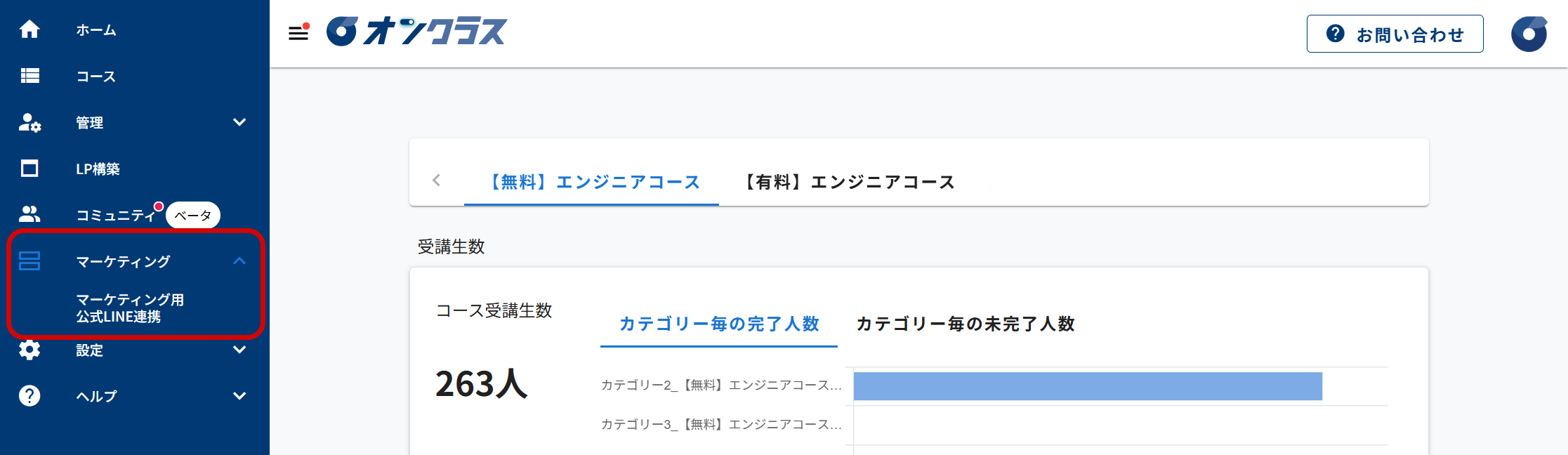
Task: Click the blue カテゴリー2 chart bar
Action: 1087,386
